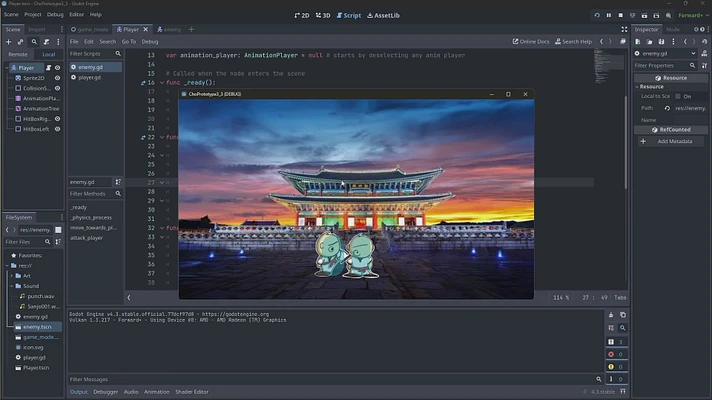The height and width of the screenshot is (400, 712).
Task: Go to next script edit location arrow
Action: tap(610, 42)
